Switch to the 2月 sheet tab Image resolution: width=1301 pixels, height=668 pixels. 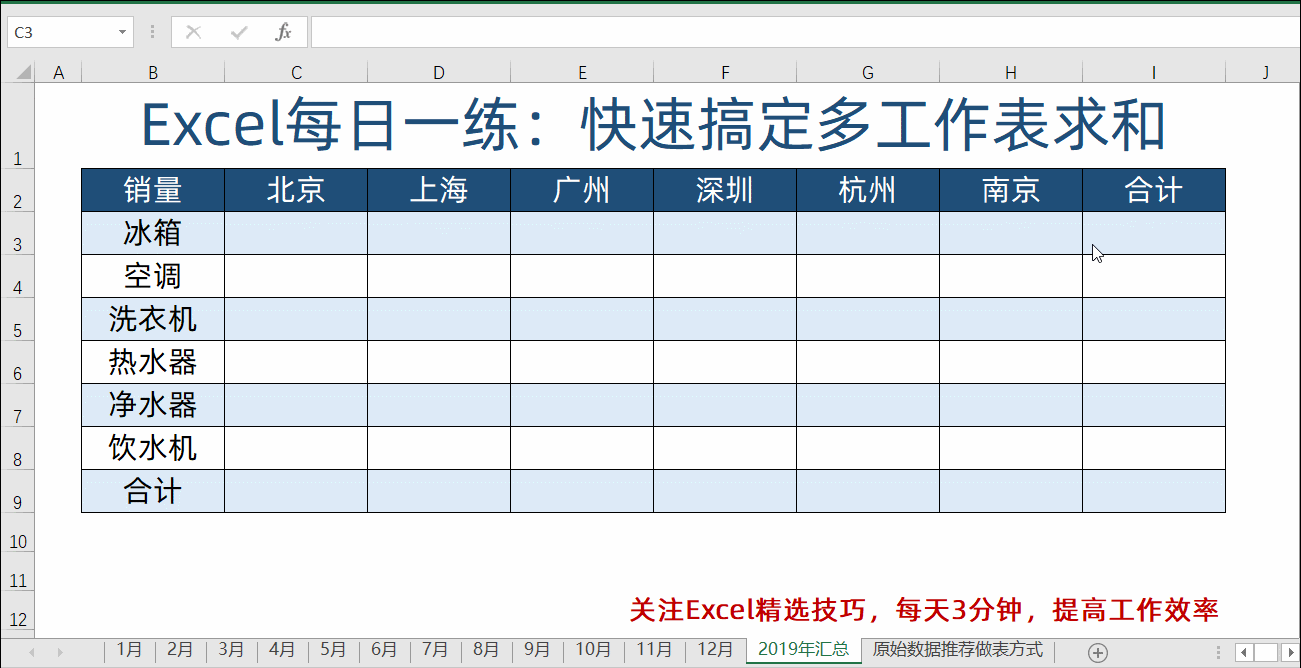[181, 650]
